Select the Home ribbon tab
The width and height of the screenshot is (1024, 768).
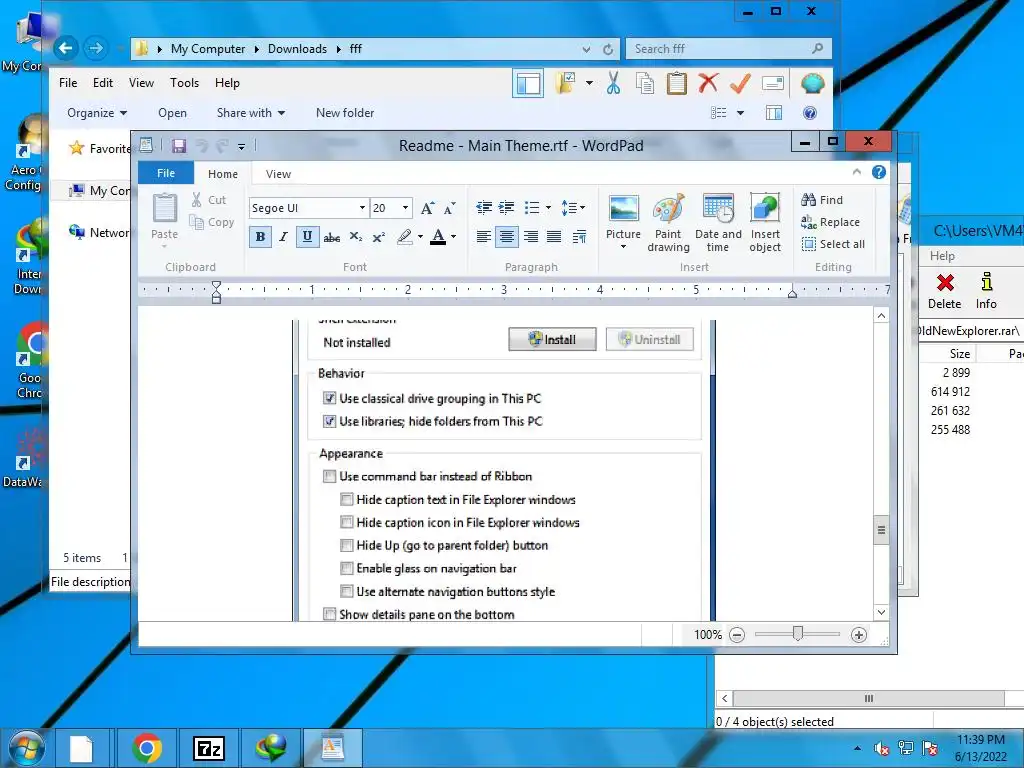223,174
